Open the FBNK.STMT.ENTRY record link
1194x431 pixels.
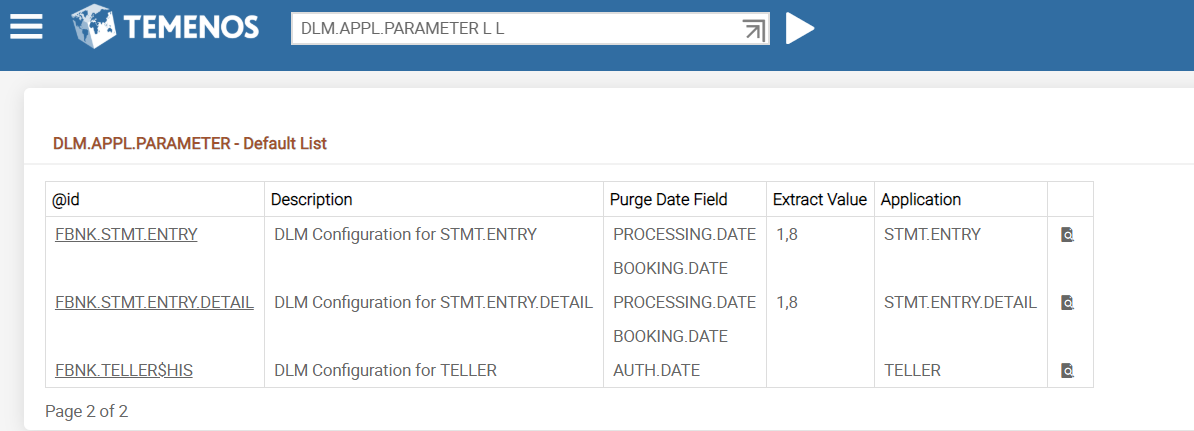click(x=126, y=235)
